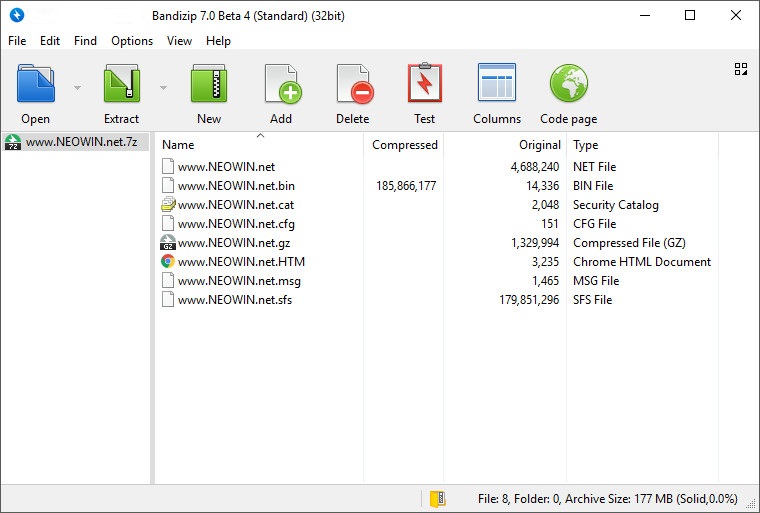Open the Help menu

218,41
